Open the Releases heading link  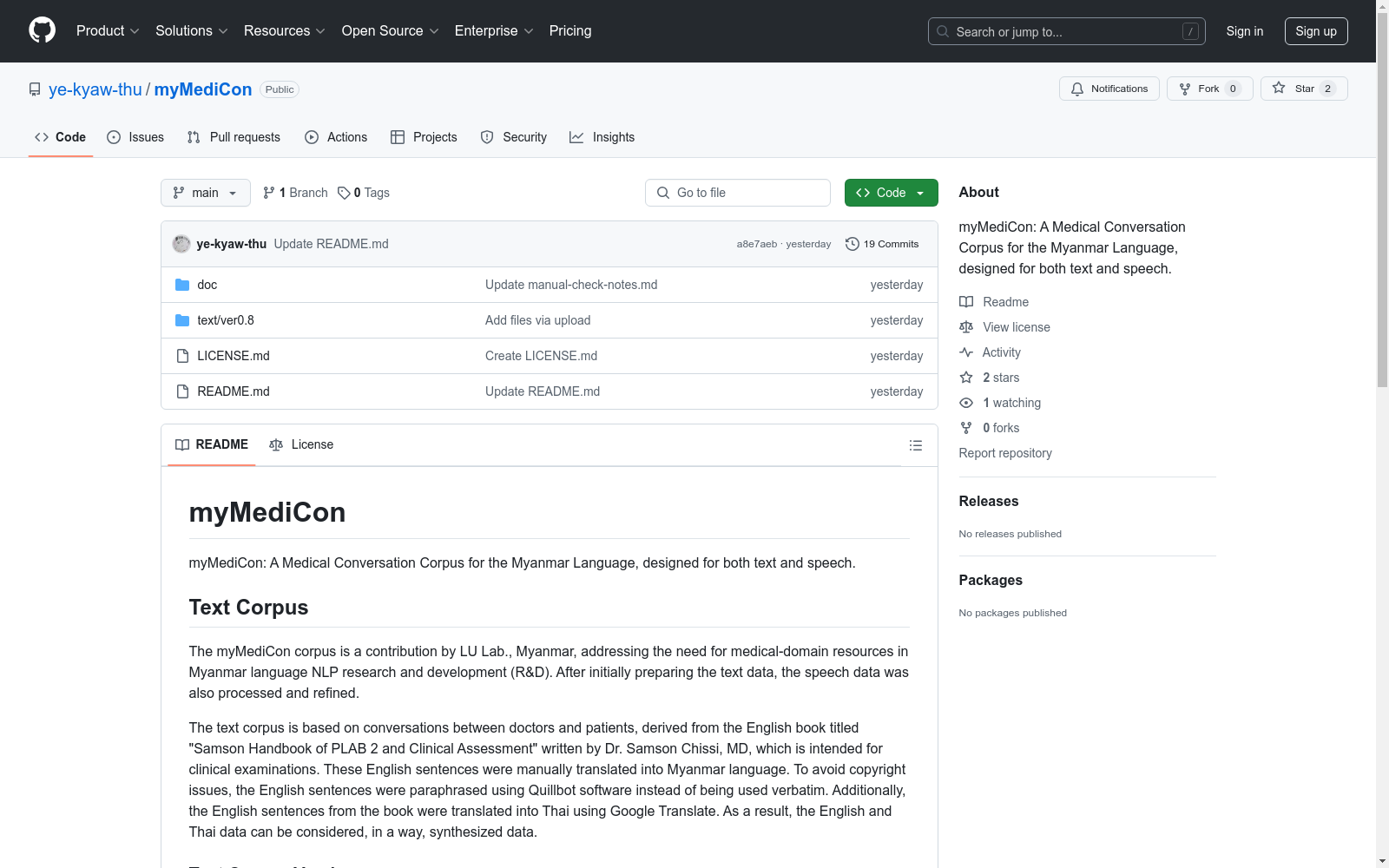989,501
